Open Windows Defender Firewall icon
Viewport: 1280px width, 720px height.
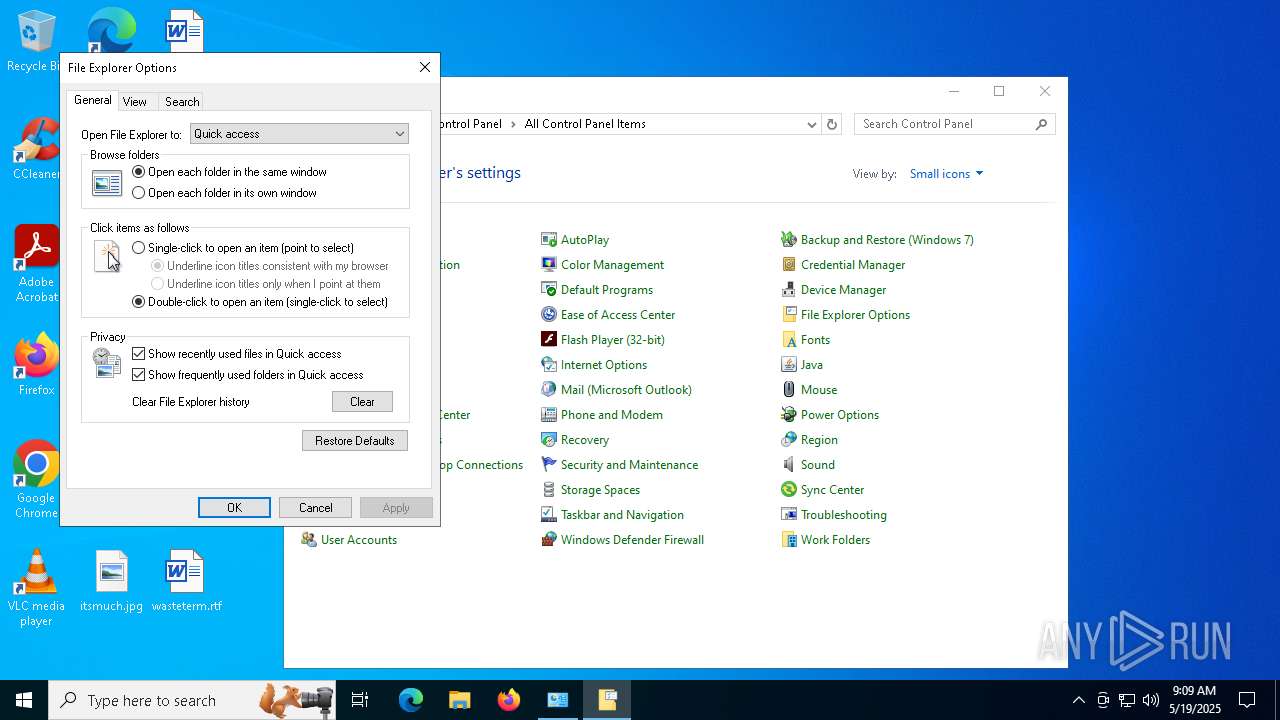(549, 540)
